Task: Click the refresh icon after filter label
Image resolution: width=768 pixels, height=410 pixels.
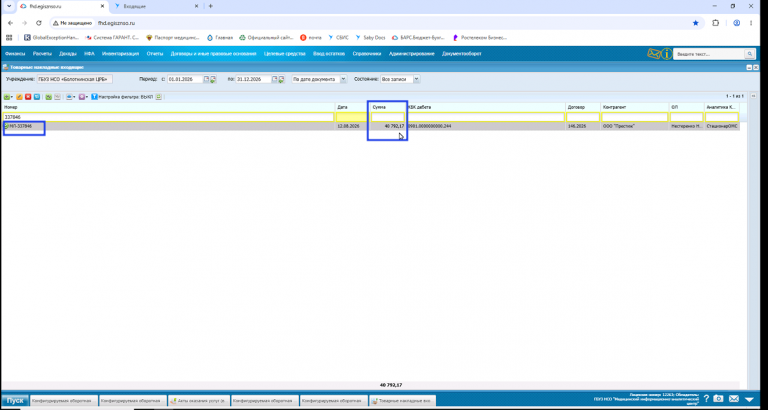Action: point(159,97)
